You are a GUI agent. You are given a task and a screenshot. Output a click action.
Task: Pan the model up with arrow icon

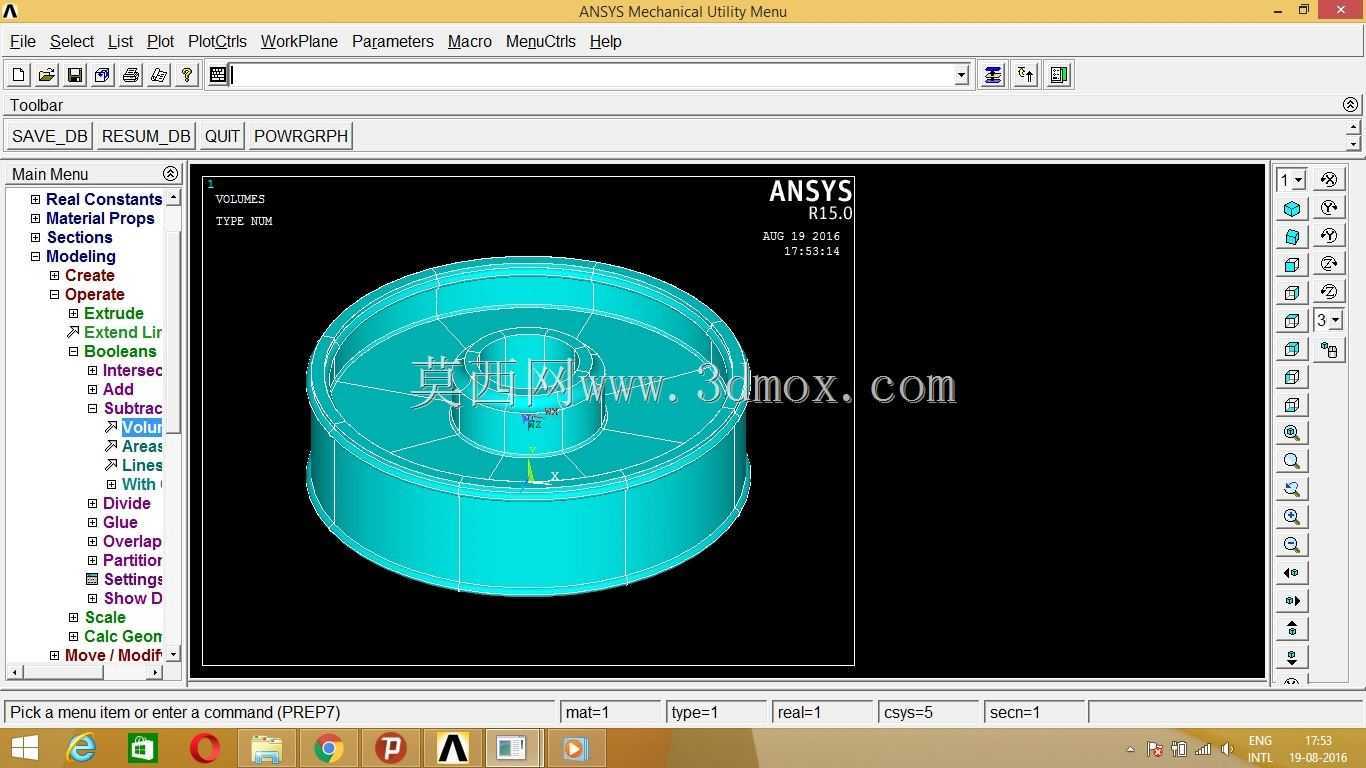(x=1292, y=629)
